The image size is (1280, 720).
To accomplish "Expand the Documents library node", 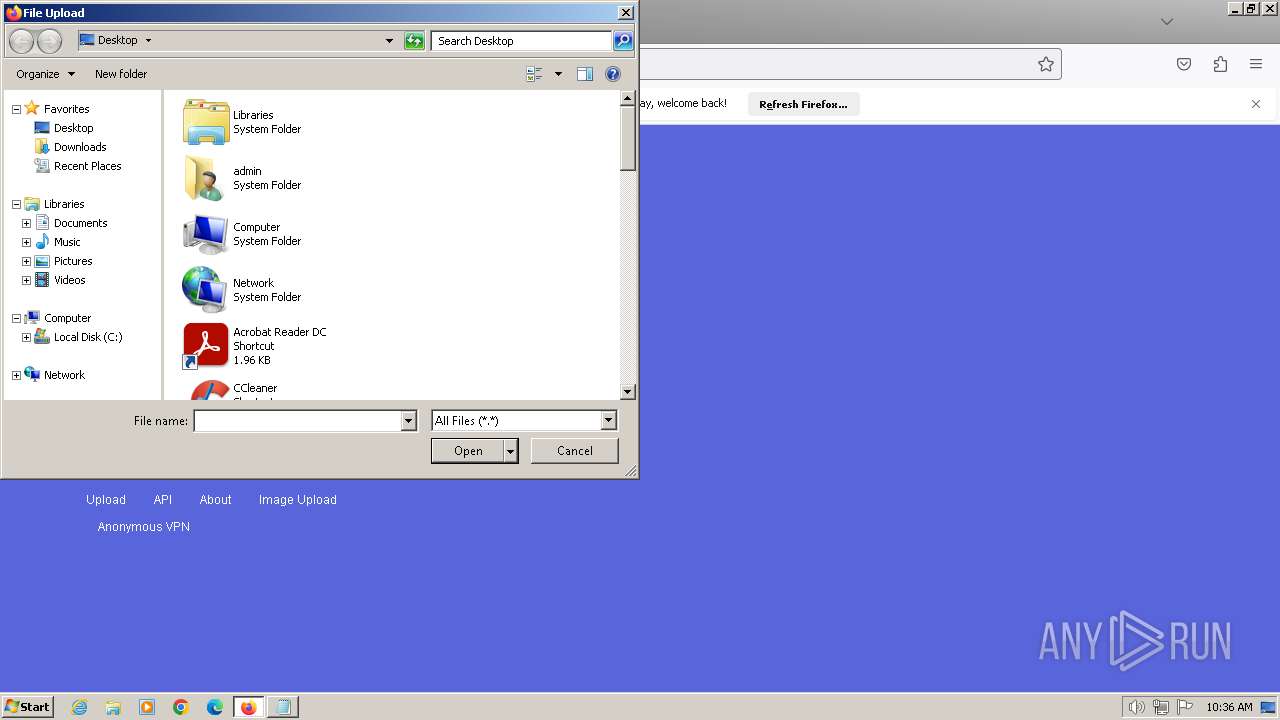I will (26, 223).
